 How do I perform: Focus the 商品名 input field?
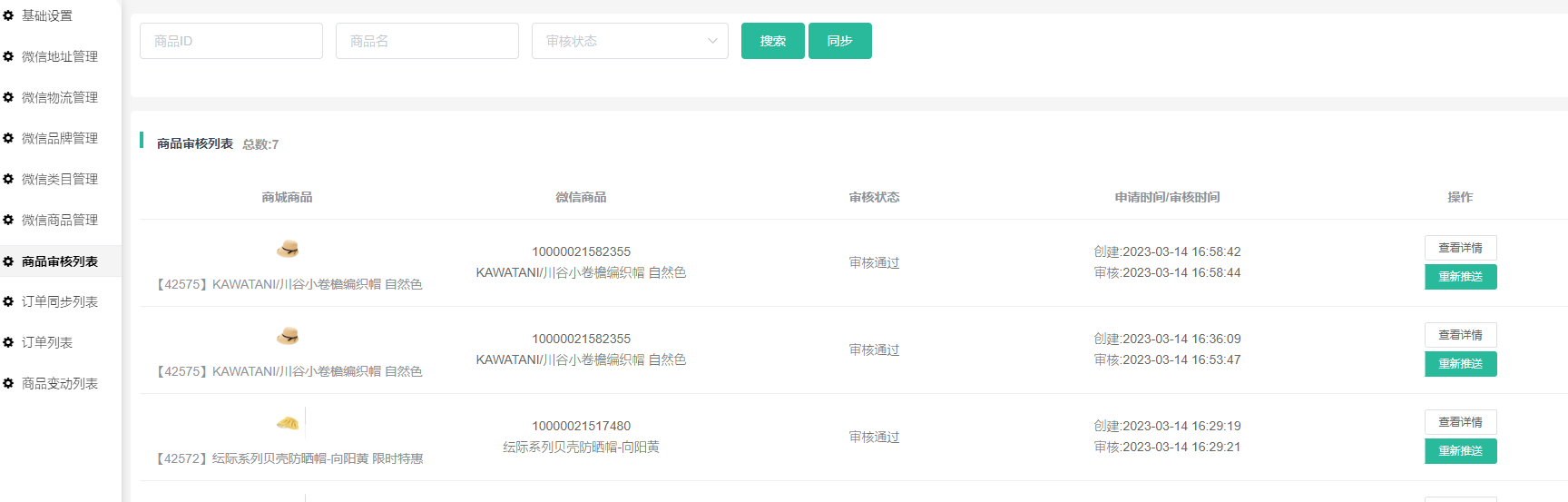tap(427, 41)
